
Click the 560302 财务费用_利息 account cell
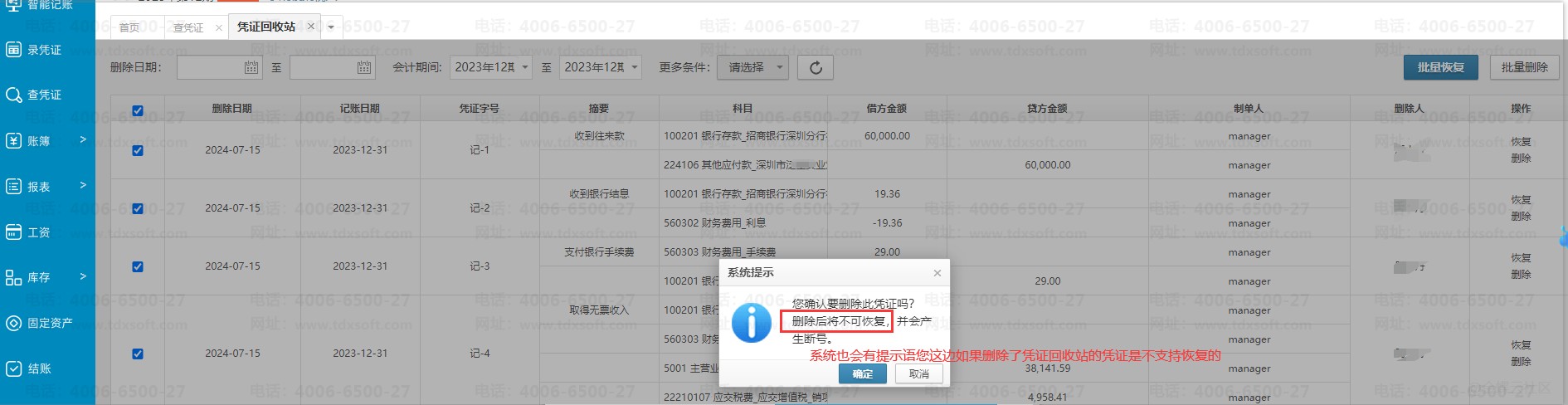(743, 223)
